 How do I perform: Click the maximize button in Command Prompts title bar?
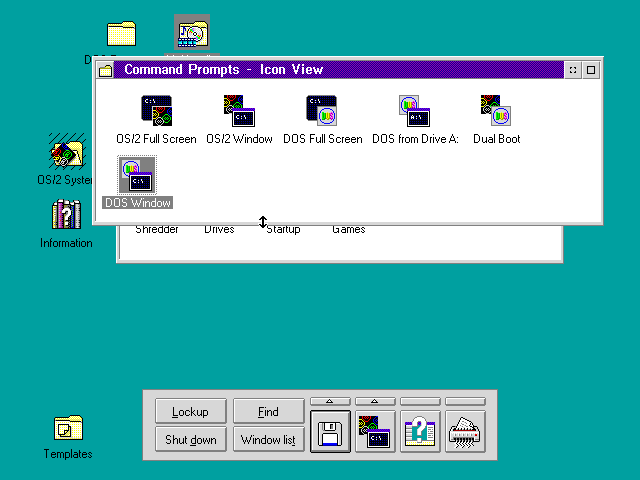tap(591, 70)
